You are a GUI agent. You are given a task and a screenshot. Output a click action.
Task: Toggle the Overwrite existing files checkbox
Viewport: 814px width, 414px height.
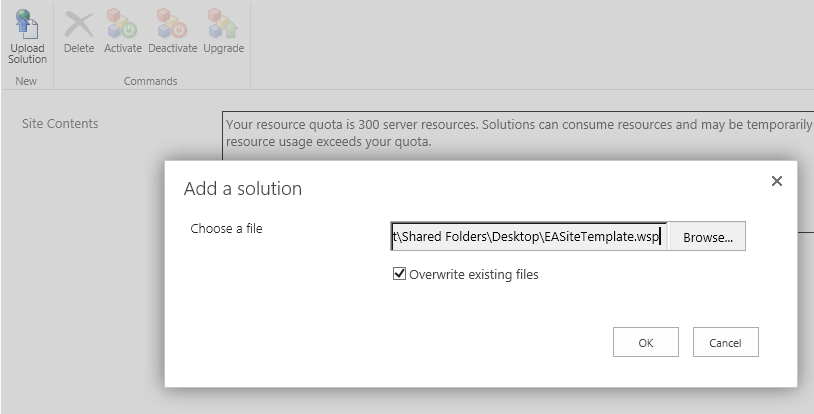[x=400, y=274]
